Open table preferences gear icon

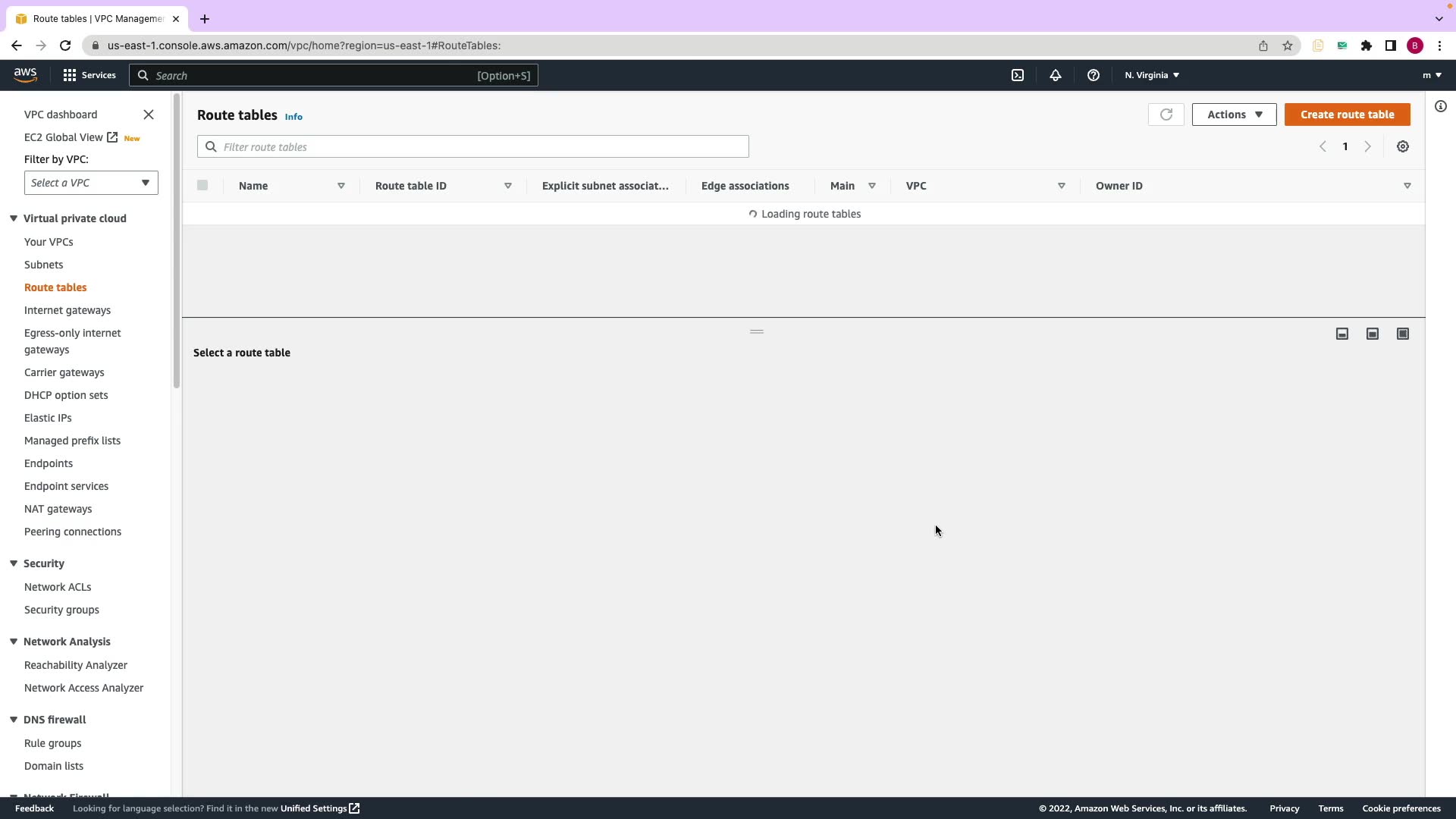tap(1402, 147)
